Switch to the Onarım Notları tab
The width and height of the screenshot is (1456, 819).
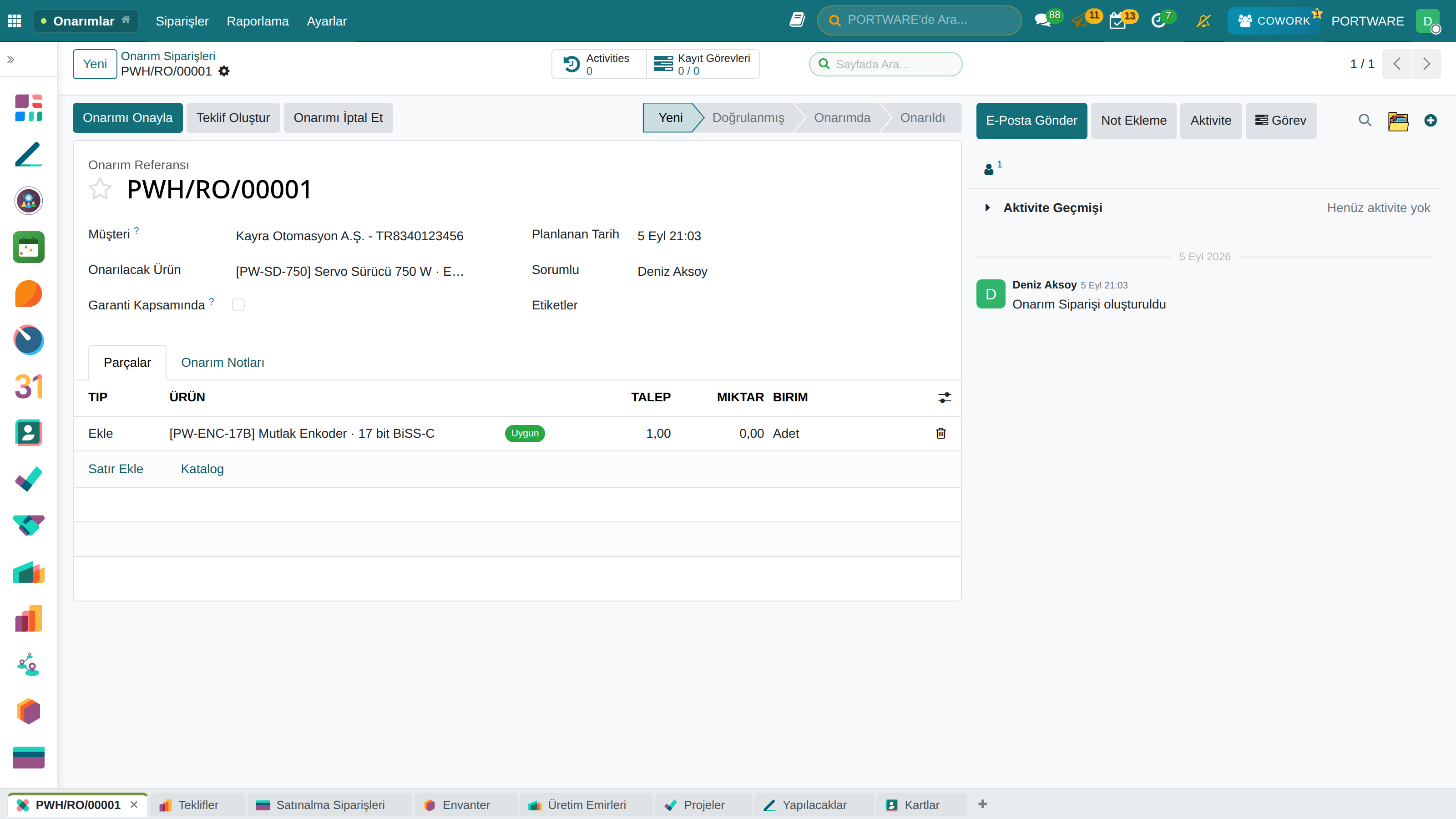pos(222,362)
